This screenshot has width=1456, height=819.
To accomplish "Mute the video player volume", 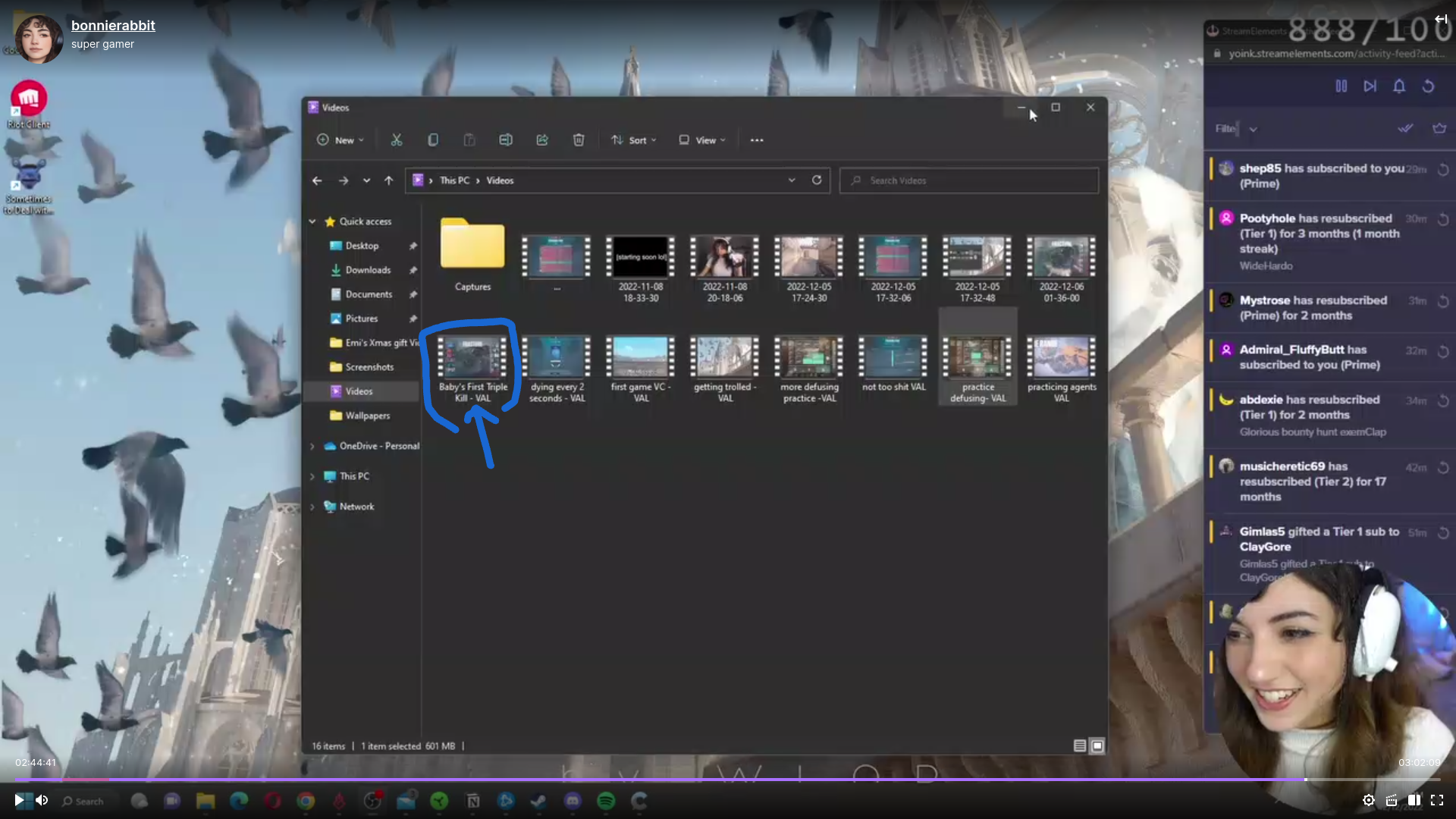I will coord(42,800).
